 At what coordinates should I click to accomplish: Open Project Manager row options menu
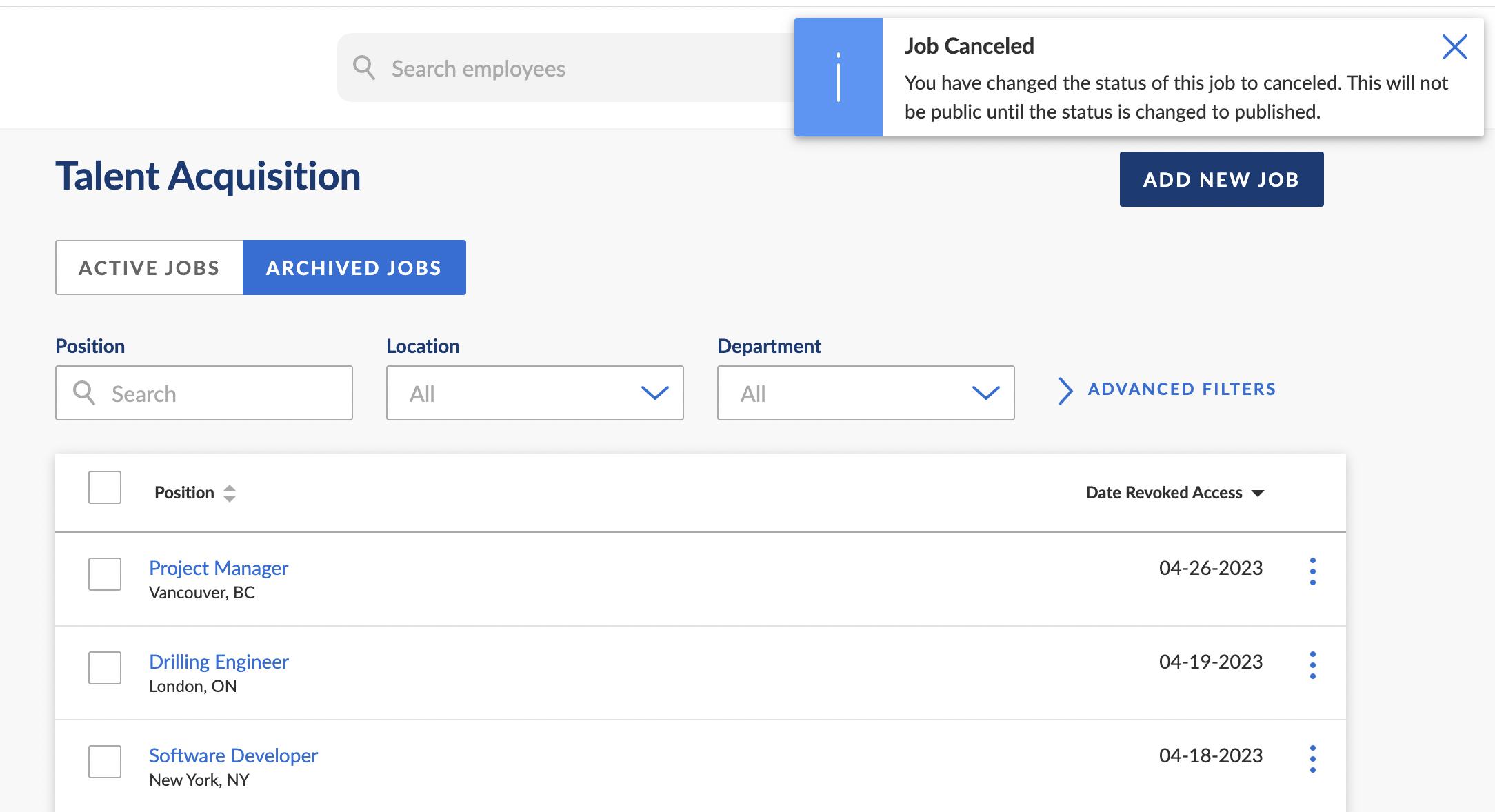pos(1312,571)
